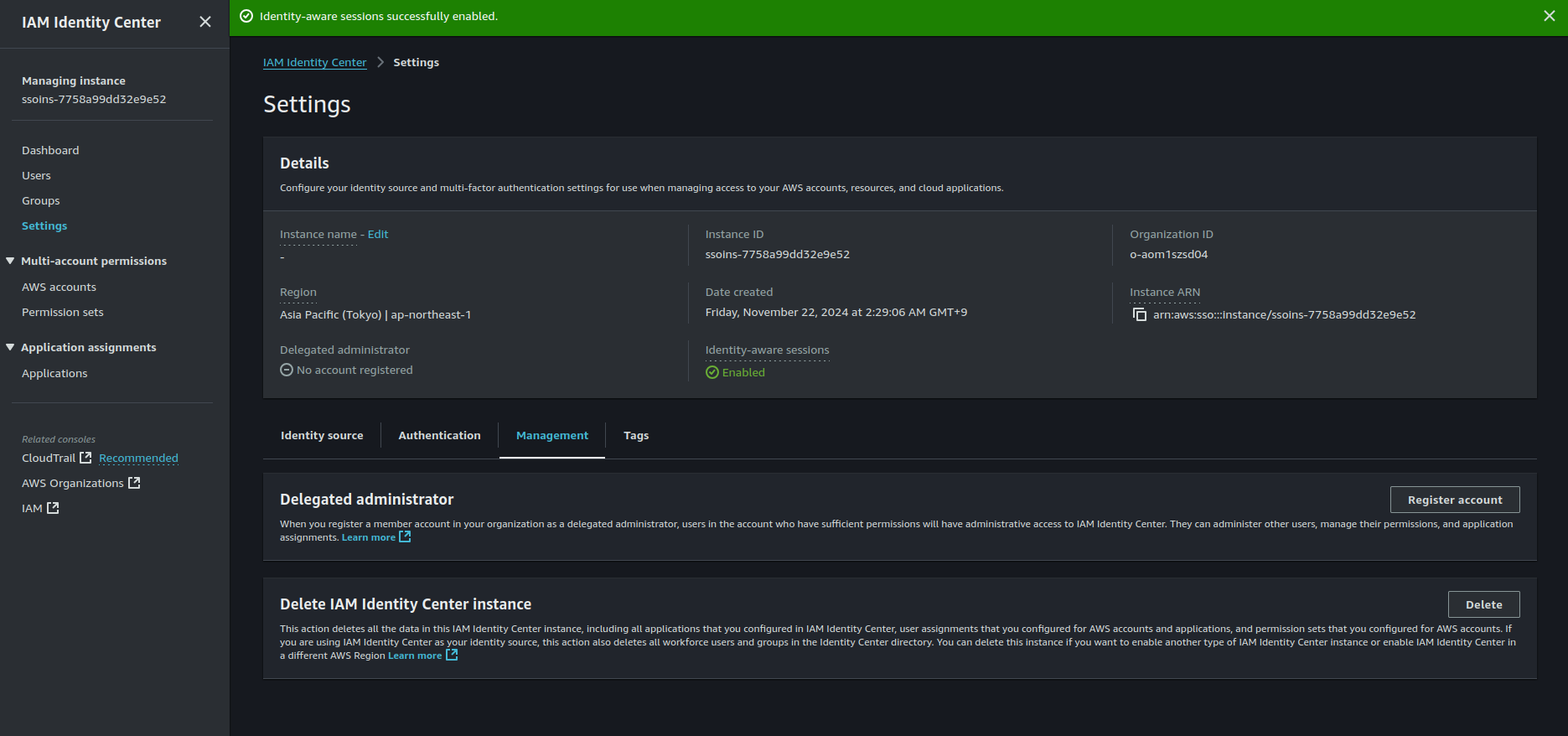Click the No account registered text
The height and width of the screenshot is (736, 1568).
click(354, 370)
